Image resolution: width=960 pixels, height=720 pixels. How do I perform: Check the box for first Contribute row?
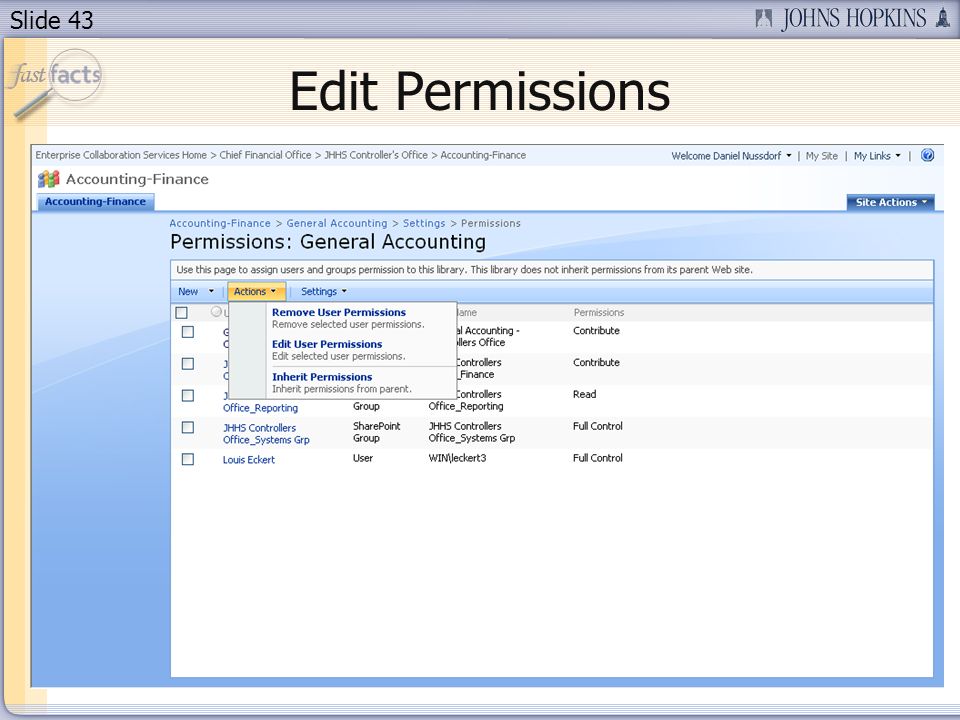[x=188, y=332]
